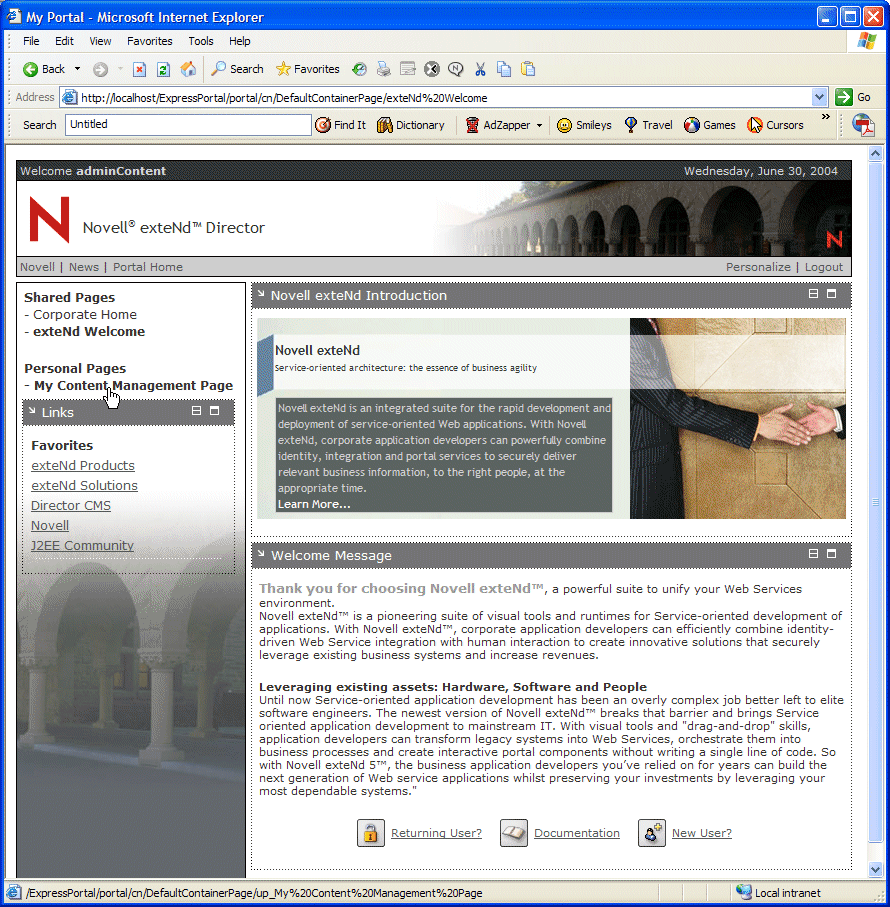Click the Games toolbar button
This screenshot has height=907, width=890.
(x=710, y=125)
